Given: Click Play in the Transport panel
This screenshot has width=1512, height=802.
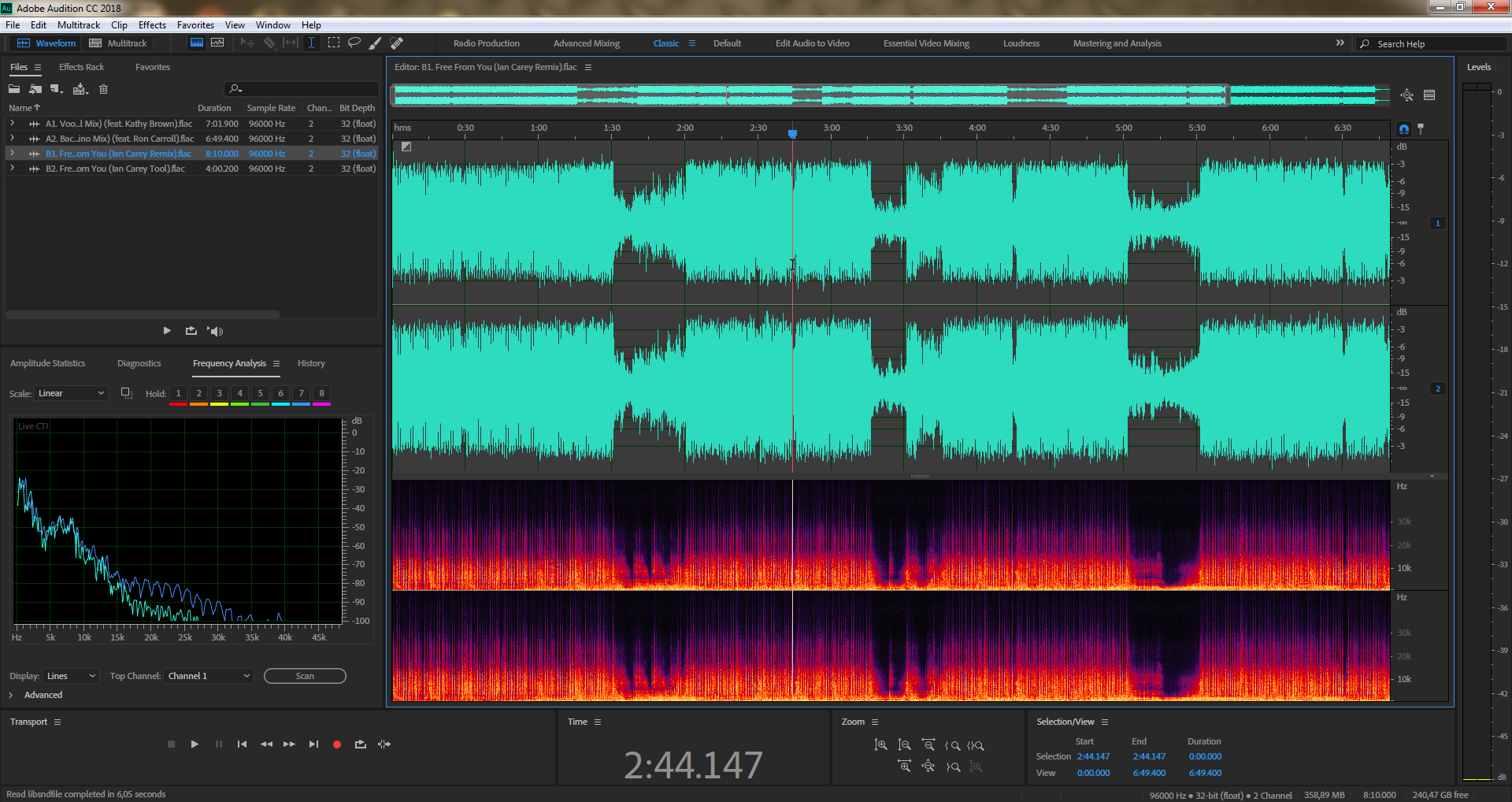Looking at the screenshot, I should [x=195, y=744].
